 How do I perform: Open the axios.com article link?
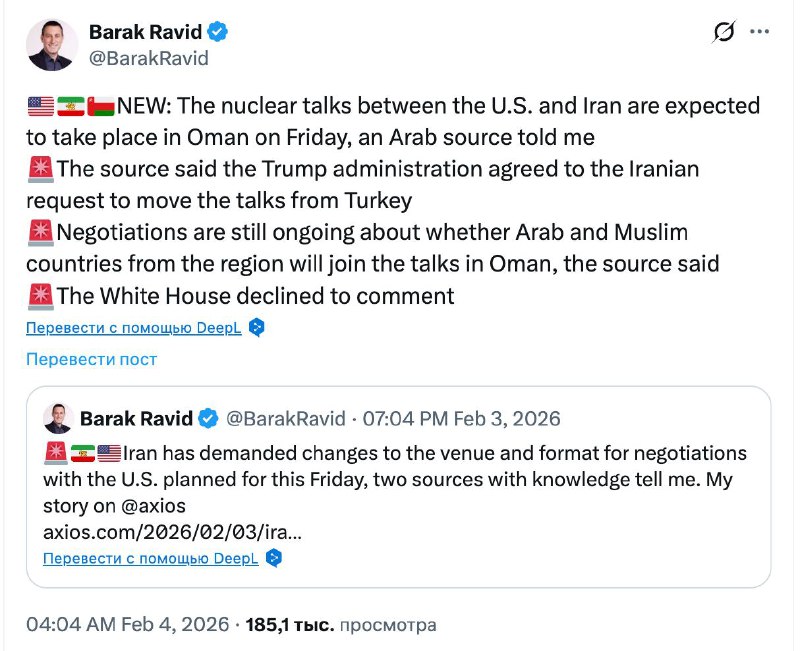pos(173,531)
